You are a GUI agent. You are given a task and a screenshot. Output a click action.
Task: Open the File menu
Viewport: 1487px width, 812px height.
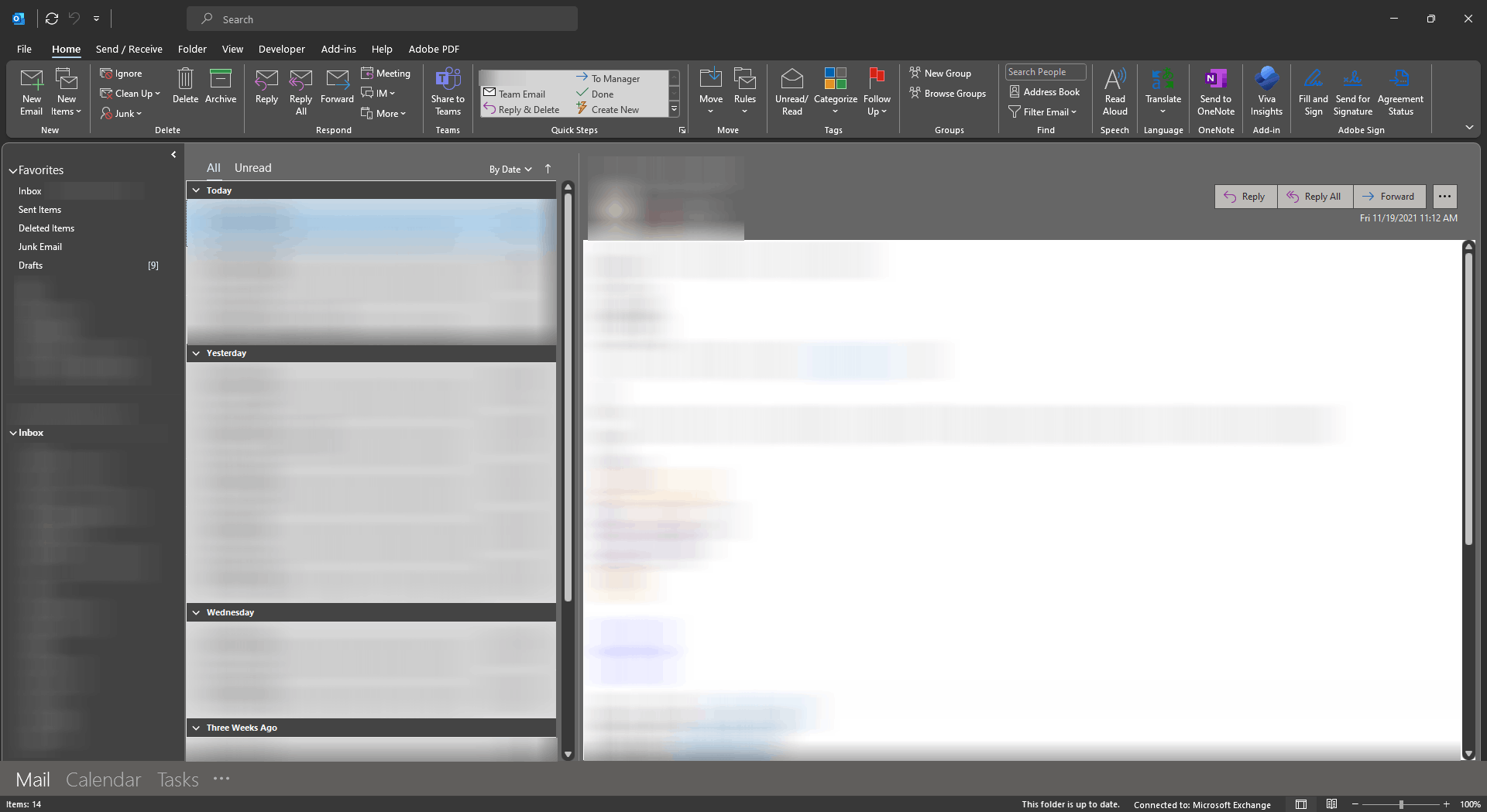(24, 49)
